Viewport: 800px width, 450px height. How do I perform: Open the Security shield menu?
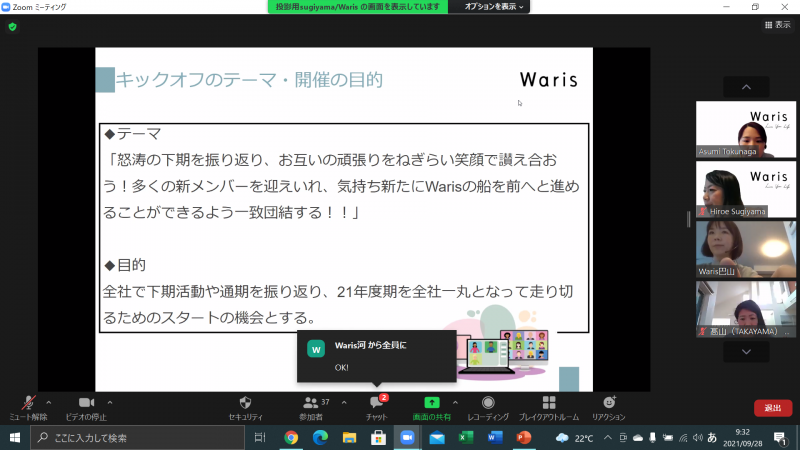click(245, 408)
